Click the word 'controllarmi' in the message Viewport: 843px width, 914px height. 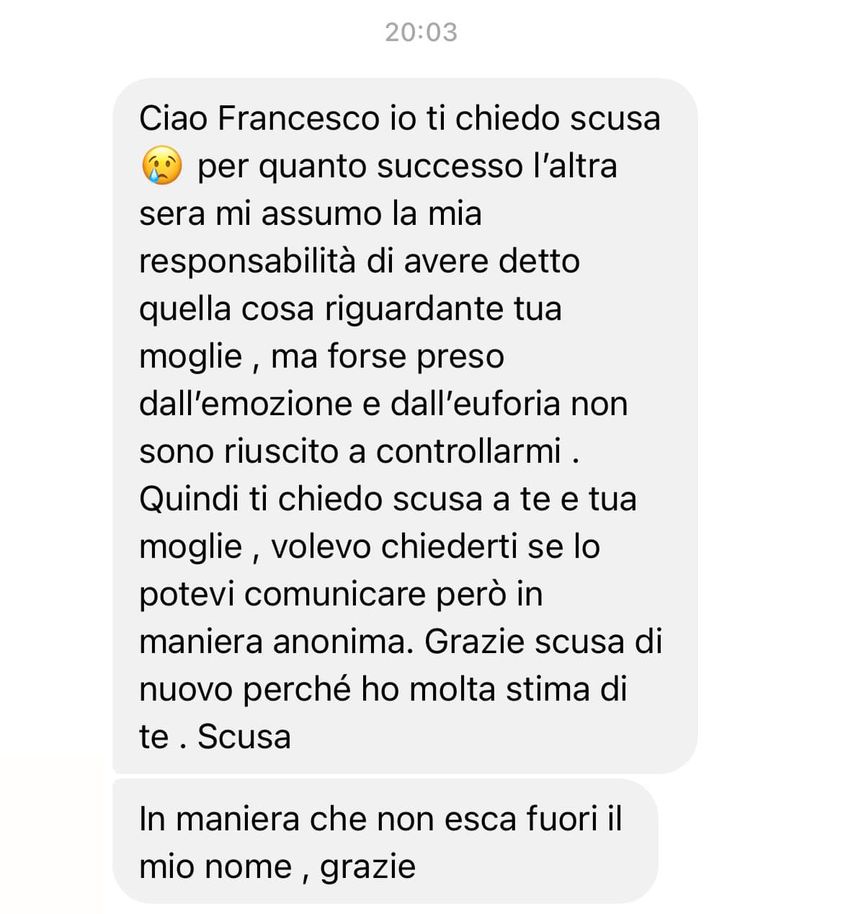click(469, 452)
